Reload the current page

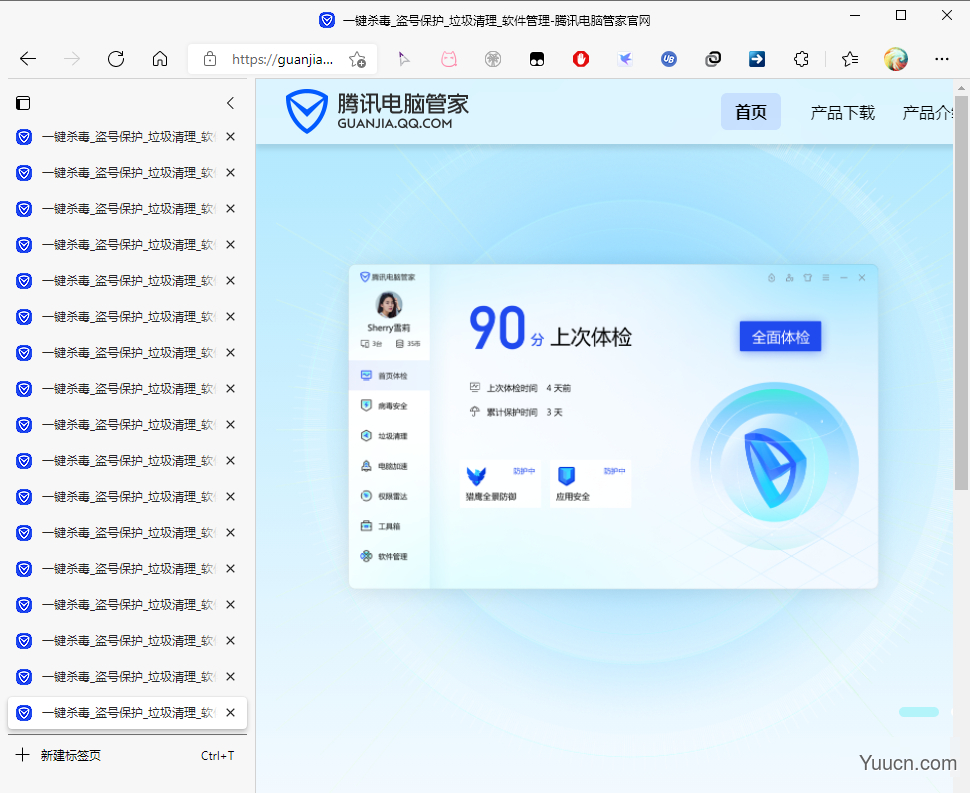click(116, 59)
